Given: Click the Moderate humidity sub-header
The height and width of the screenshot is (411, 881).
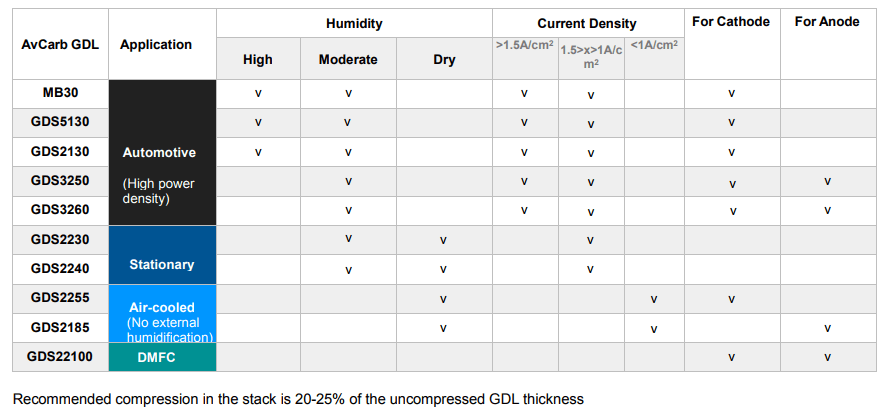Looking at the screenshot, I should 348,59.
